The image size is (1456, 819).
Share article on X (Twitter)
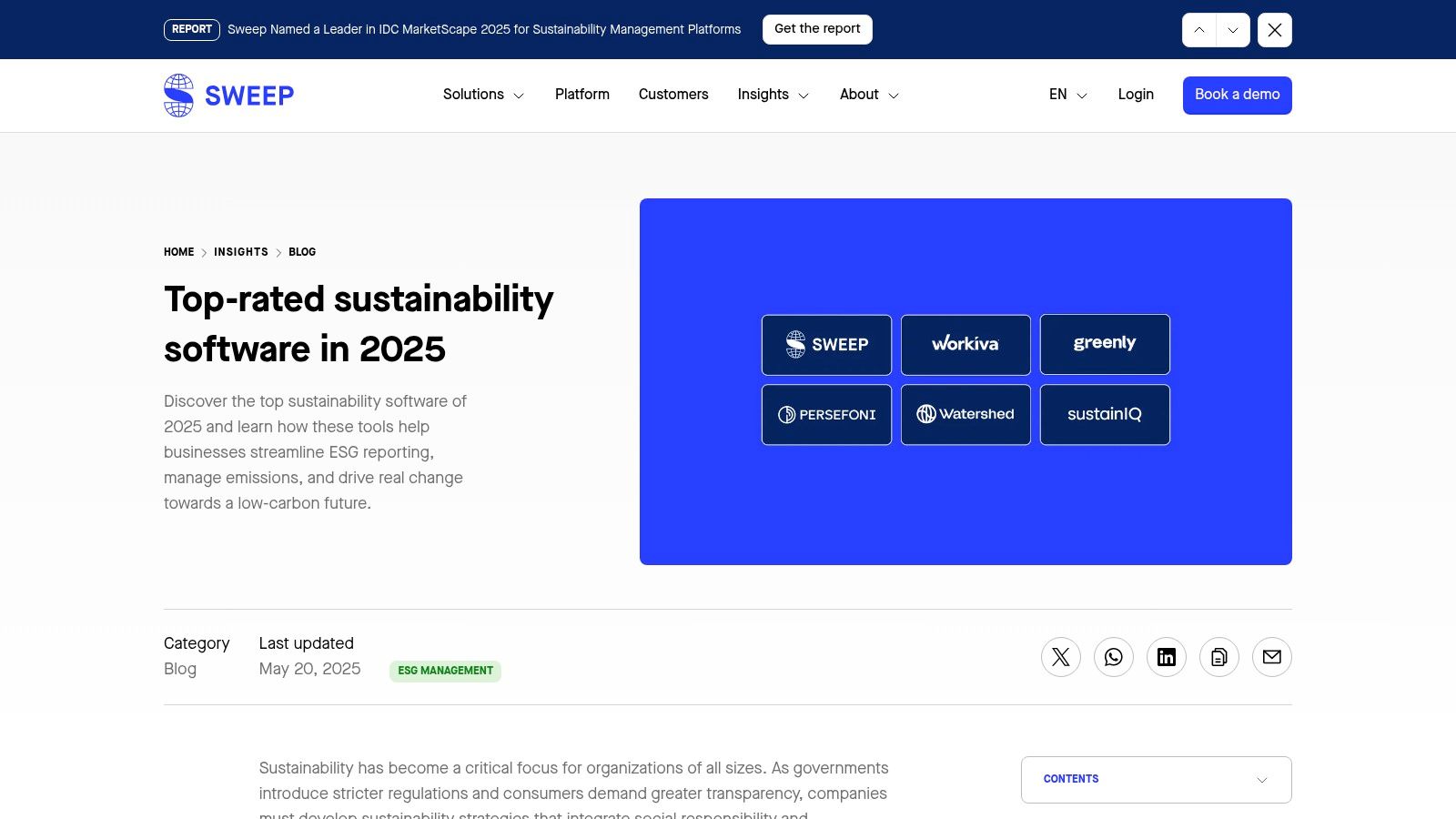(1061, 657)
